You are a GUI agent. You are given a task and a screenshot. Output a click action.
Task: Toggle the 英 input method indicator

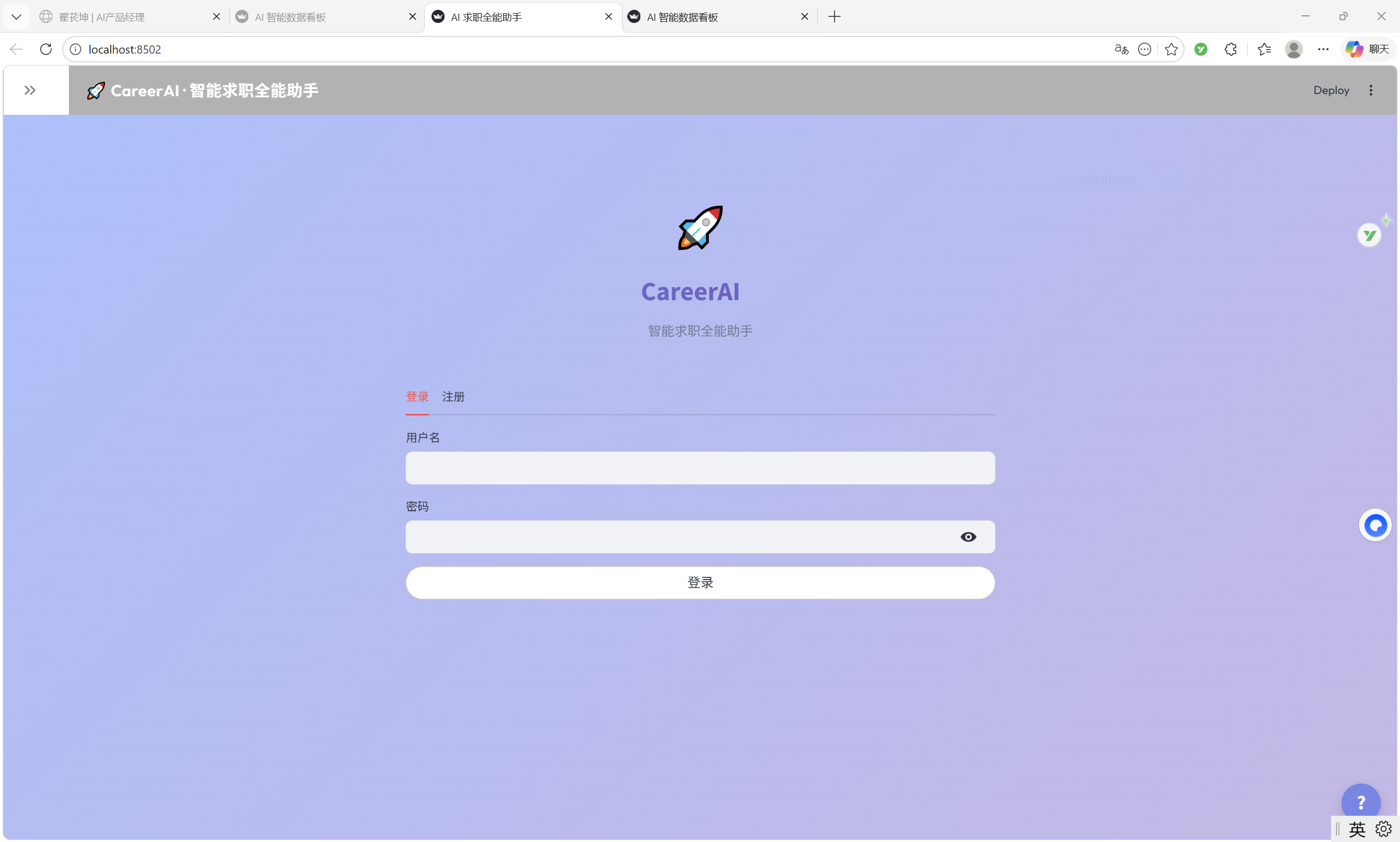1357,829
